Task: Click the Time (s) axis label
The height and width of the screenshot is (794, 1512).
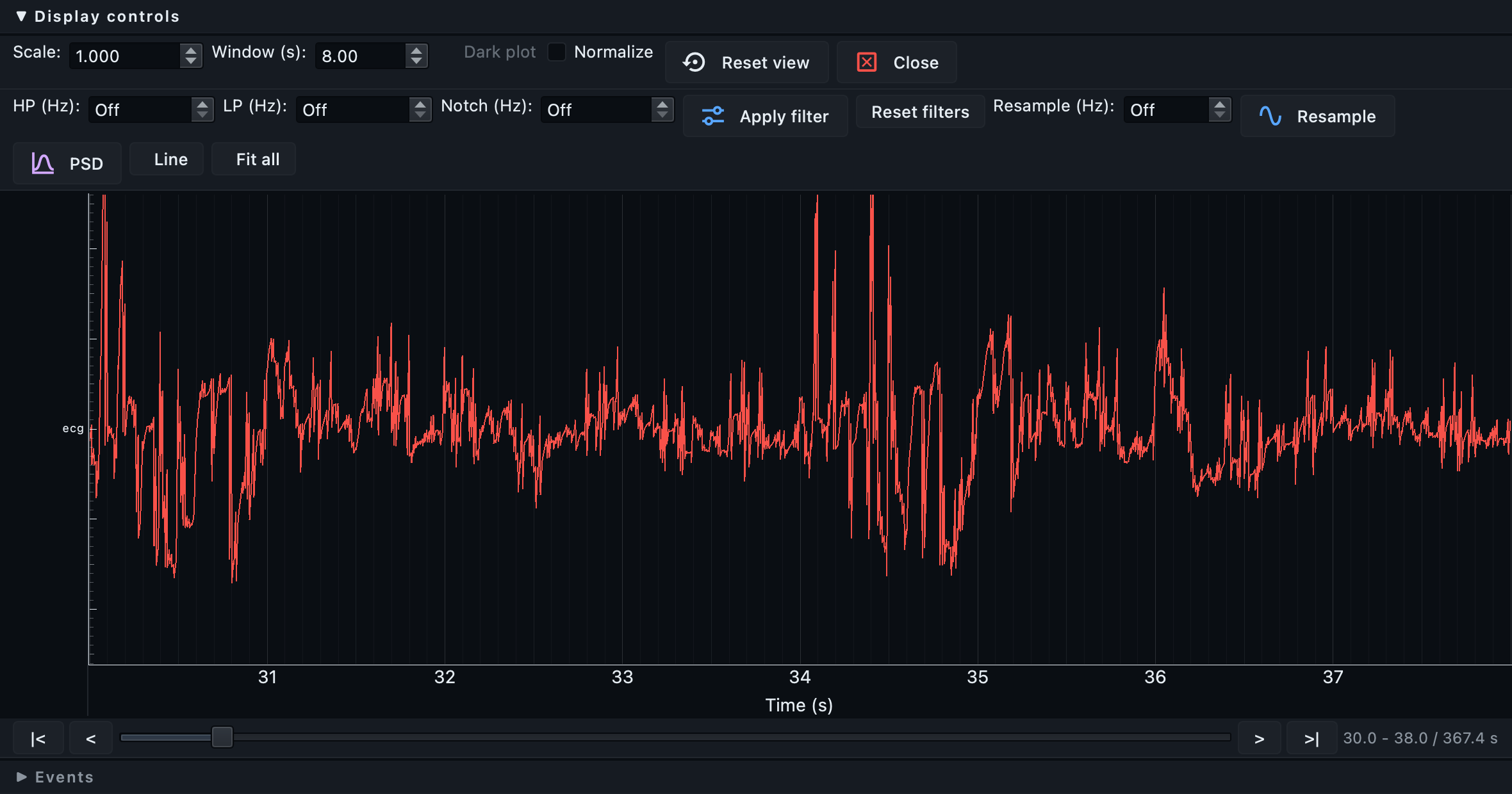Action: (x=799, y=705)
